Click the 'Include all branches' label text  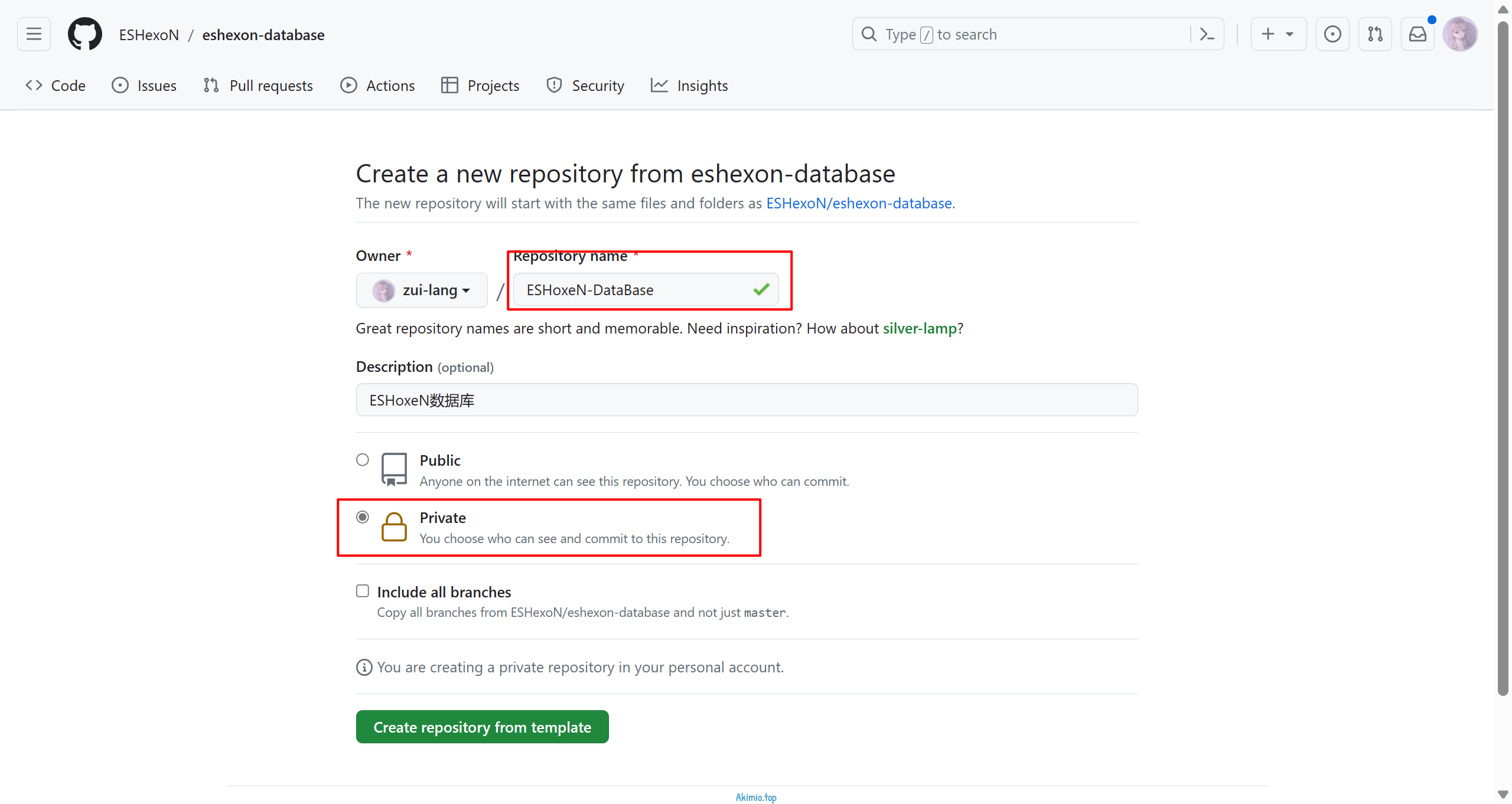point(444,592)
